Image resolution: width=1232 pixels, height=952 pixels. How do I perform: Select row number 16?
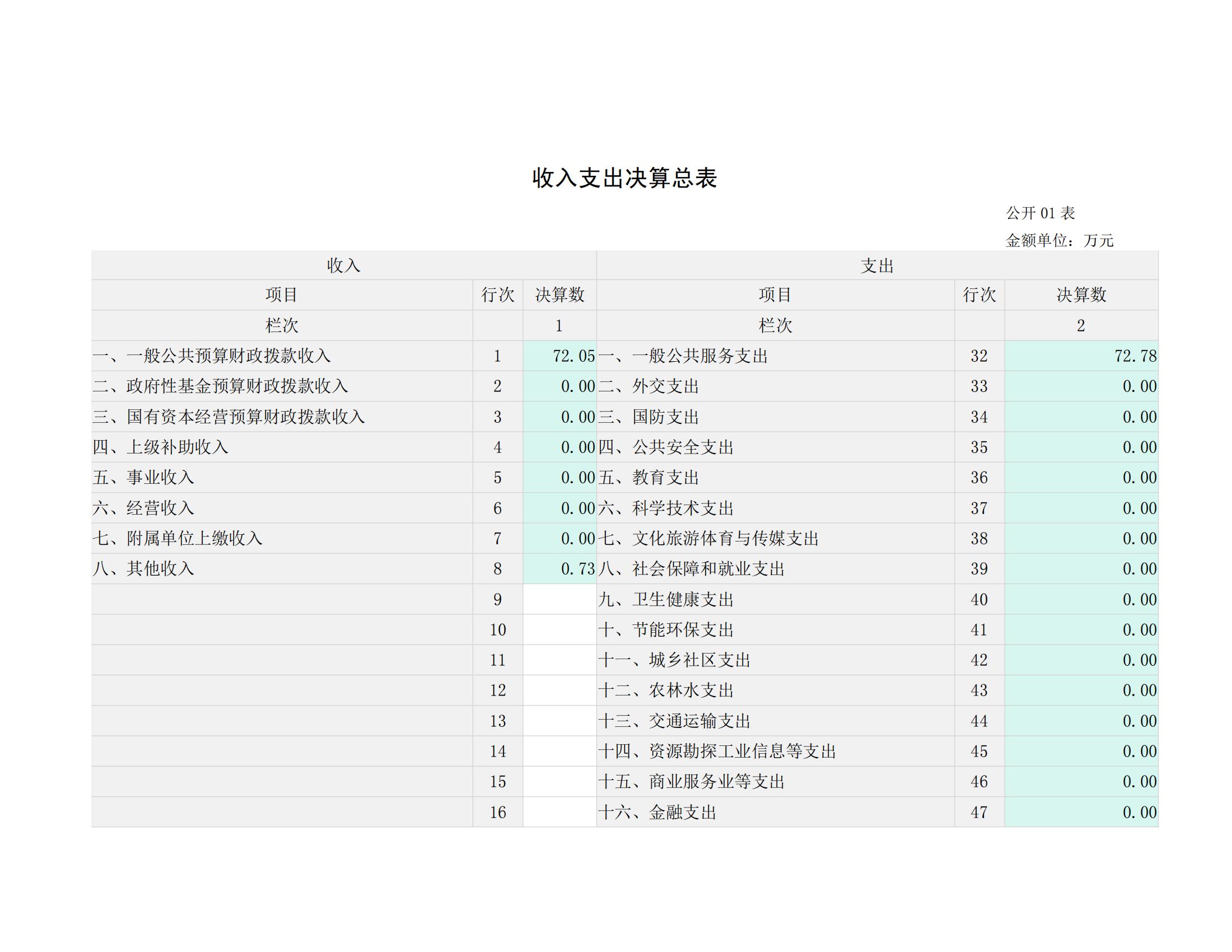point(497,812)
